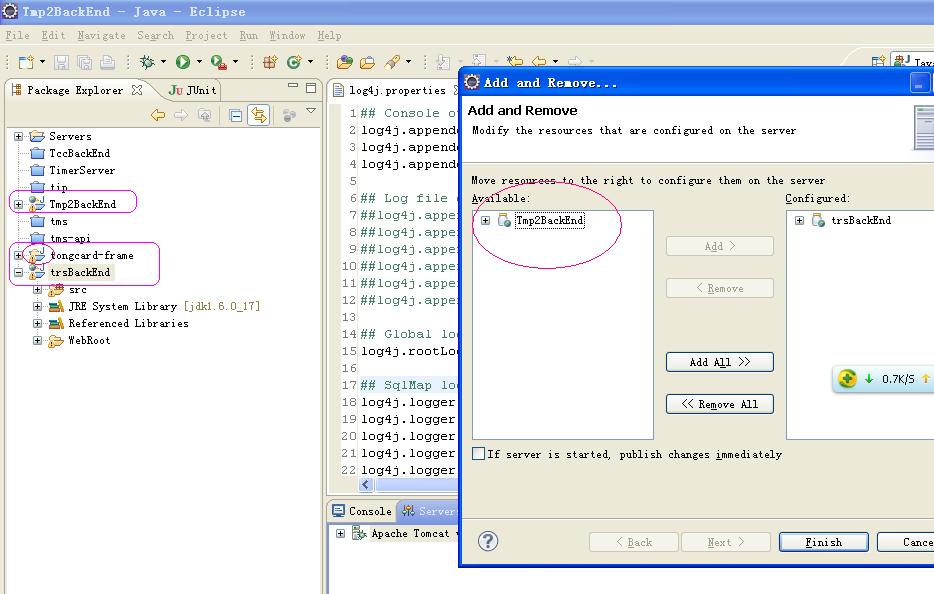Launch Debug with the bug icon

tap(147, 62)
